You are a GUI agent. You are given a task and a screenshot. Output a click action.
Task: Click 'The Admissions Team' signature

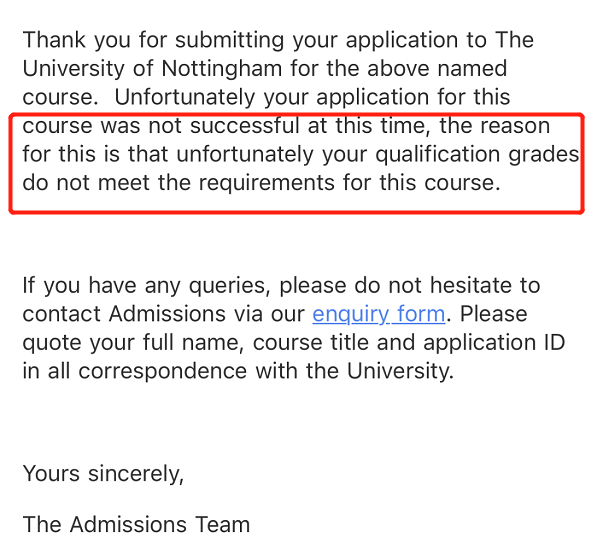(x=136, y=524)
